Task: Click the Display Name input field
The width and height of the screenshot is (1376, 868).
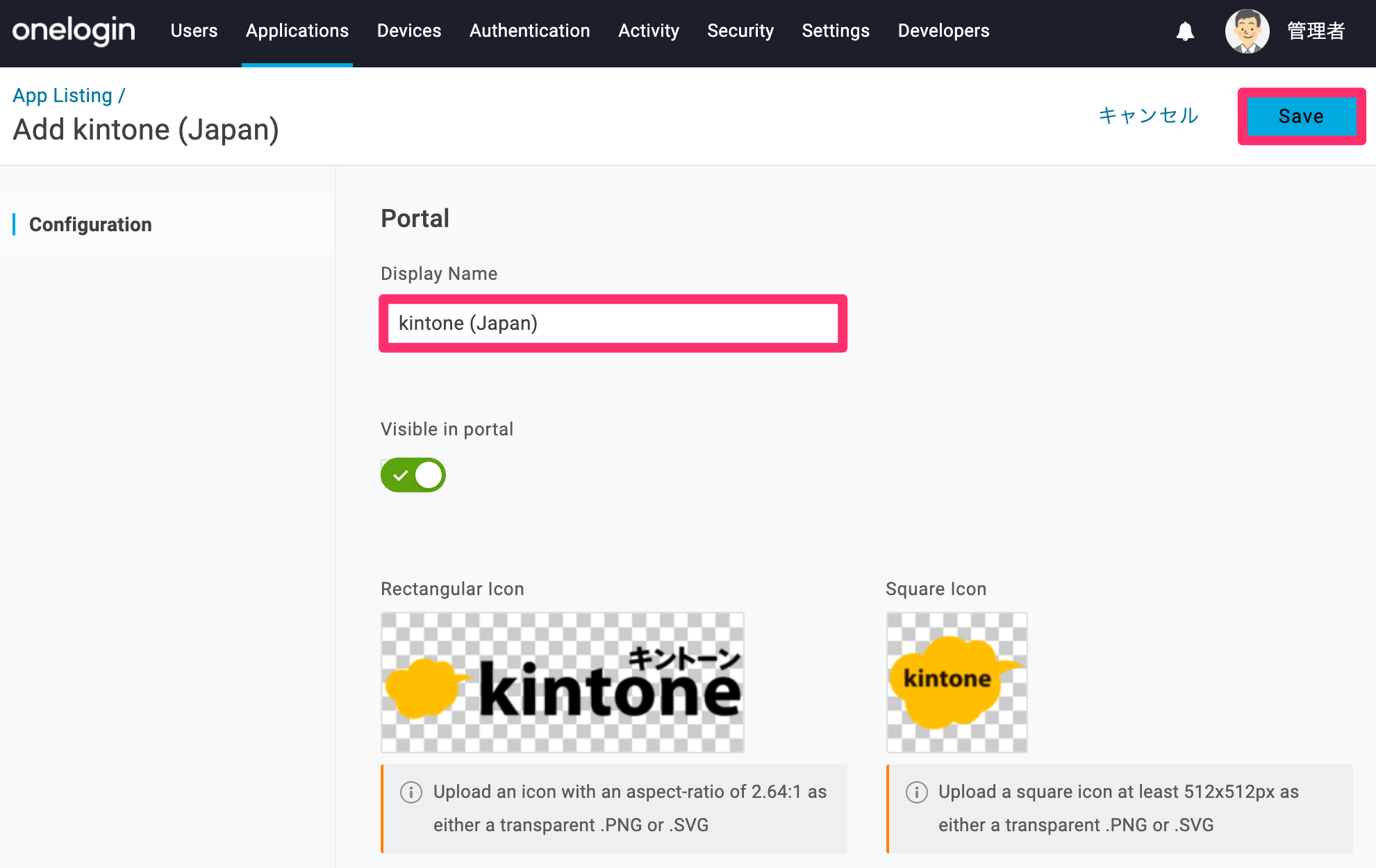Action: pos(613,323)
